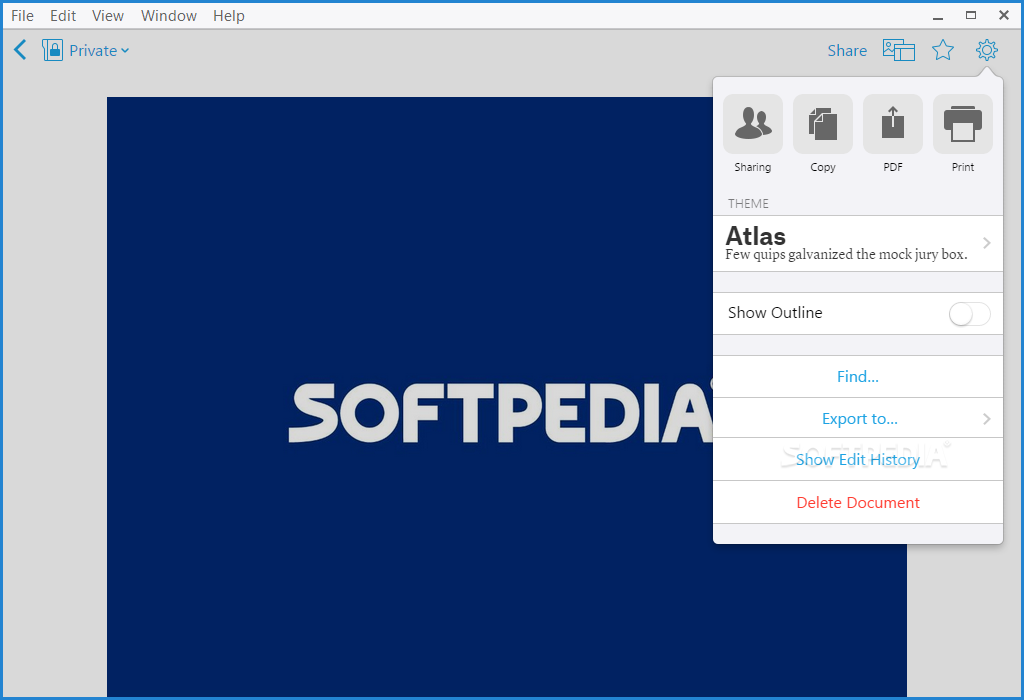Open Sharing options with people icon
Screen dimensions: 1024x700
click(x=752, y=124)
